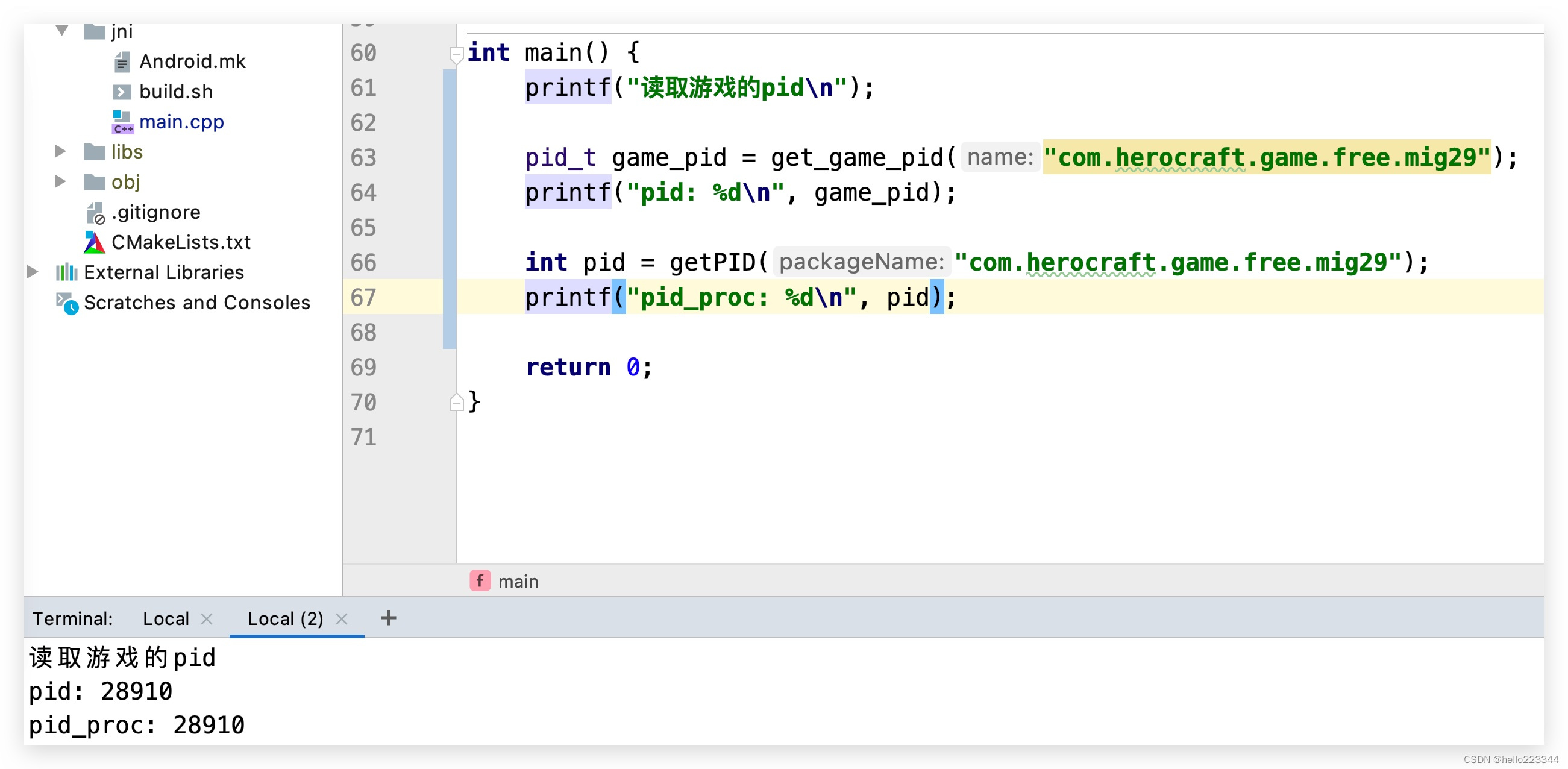Expand External Libraries node
This screenshot has width=1568, height=769.
click(33, 272)
